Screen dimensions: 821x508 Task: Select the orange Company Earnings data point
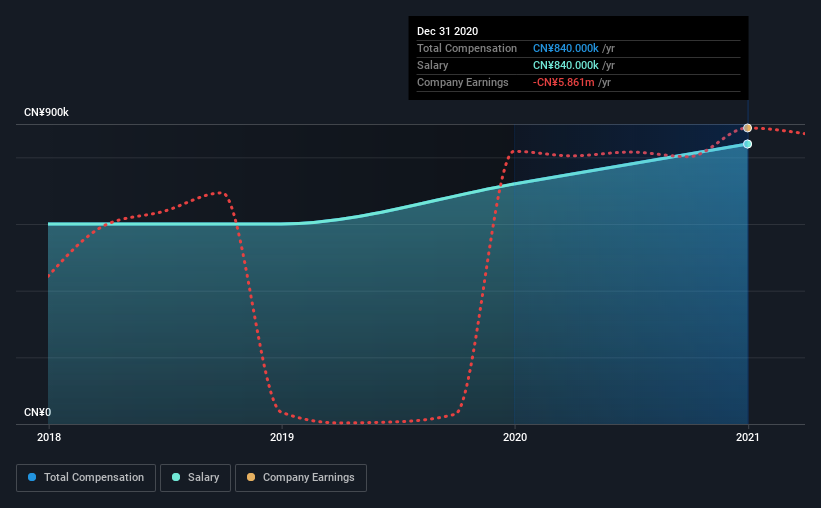pos(748,128)
